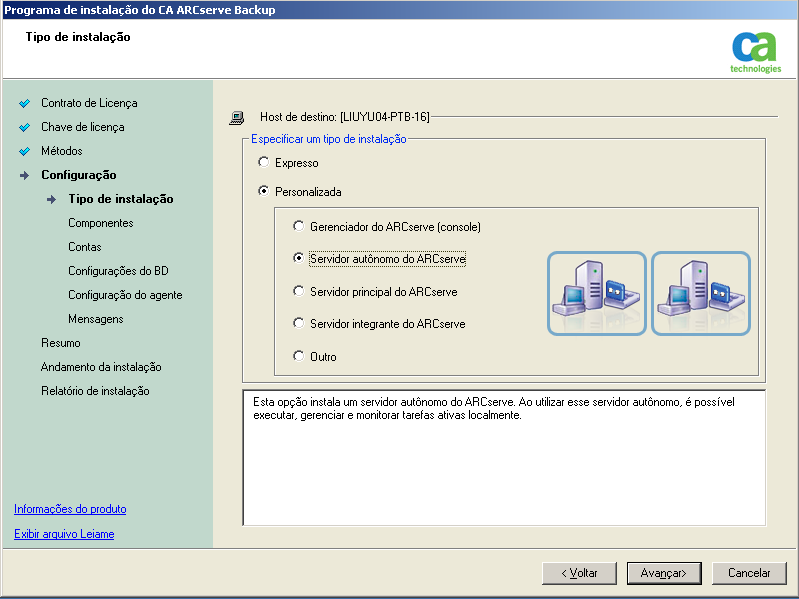
Task: Select the Contrato de Licença step
Action: click(89, 103)
